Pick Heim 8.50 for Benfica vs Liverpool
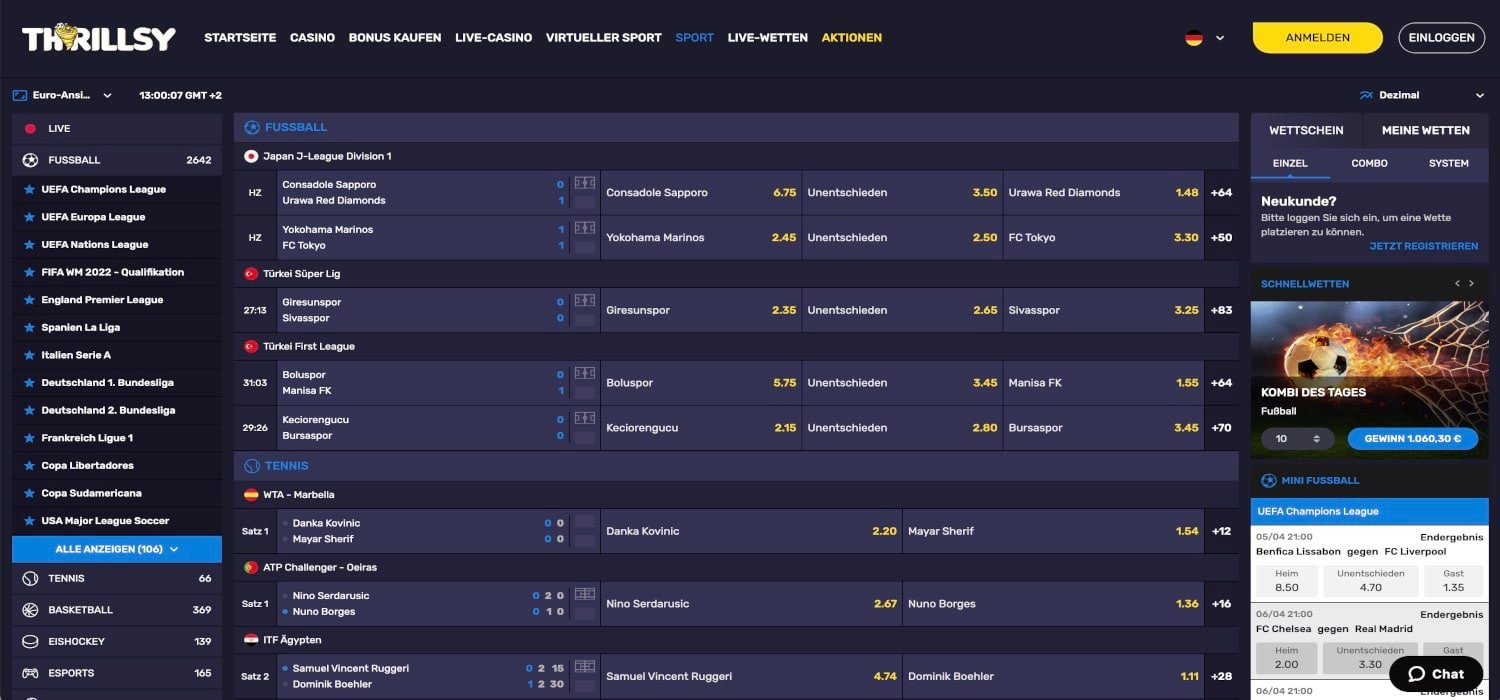Image resolution: width=1500 pixels, height=700 pixels. tap(1287, 581)
